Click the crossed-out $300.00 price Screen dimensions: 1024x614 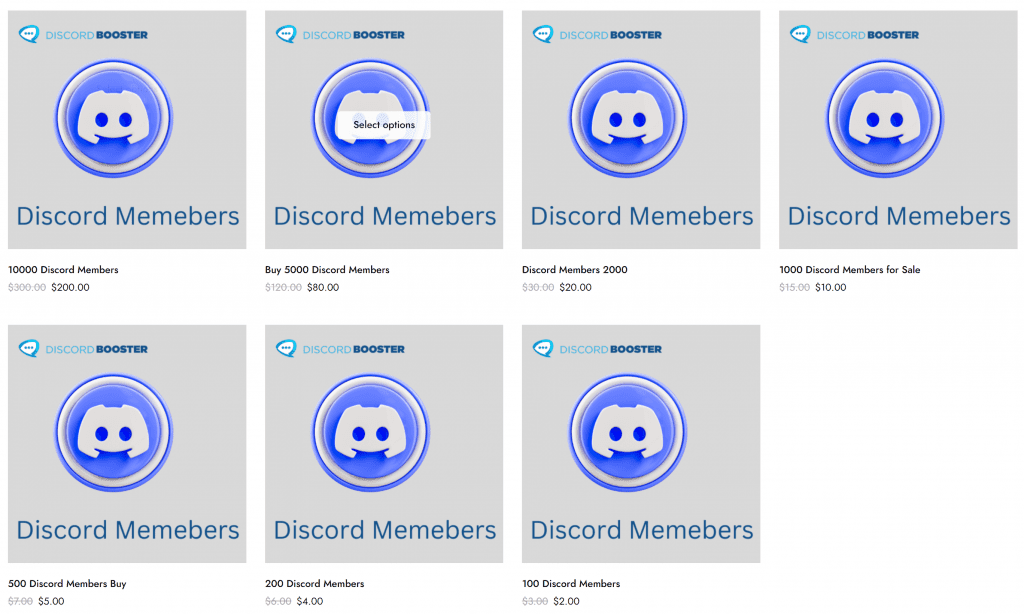(27, 287)
